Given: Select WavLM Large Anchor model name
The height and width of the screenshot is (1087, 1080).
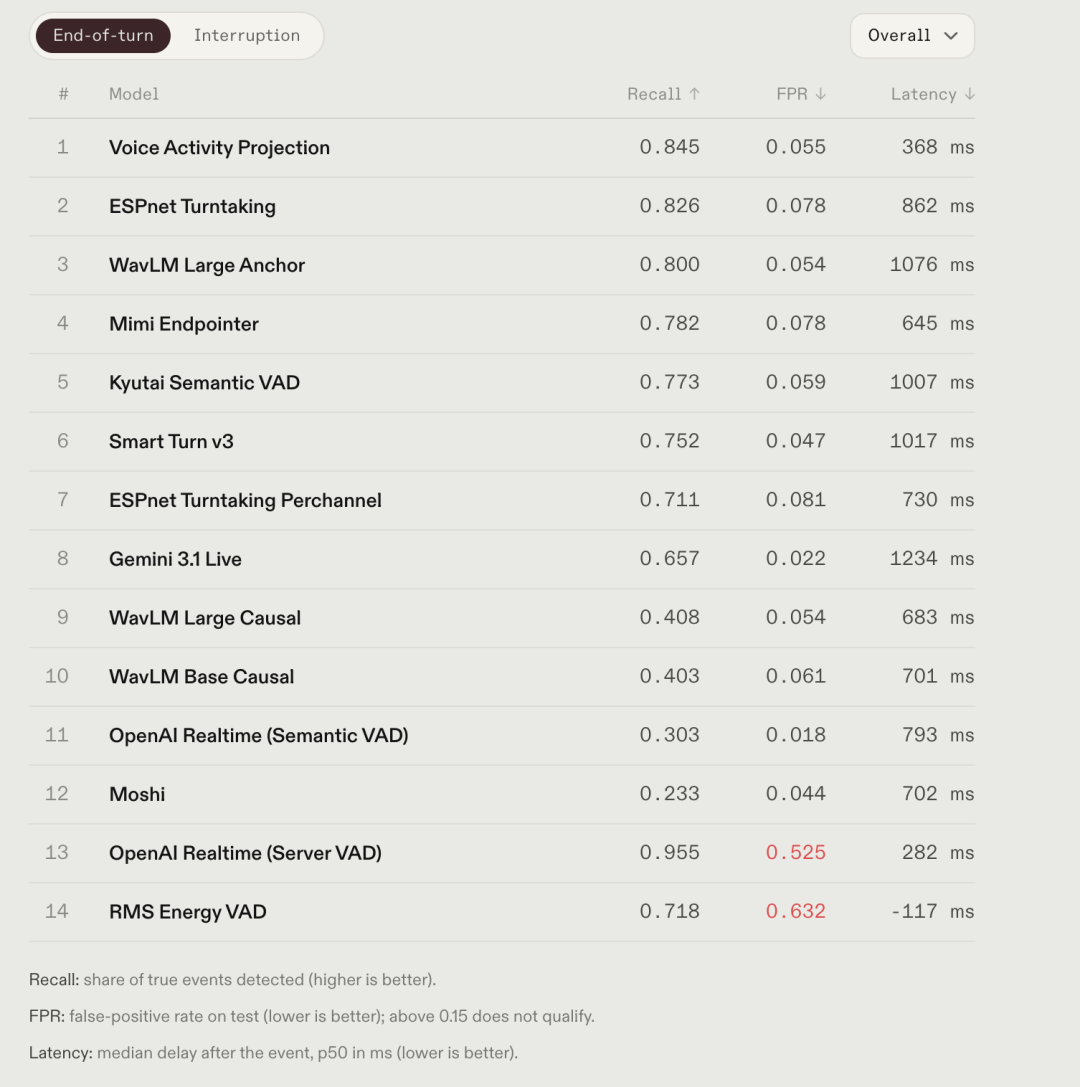Looking at the screenshot, I should pyautogui.click(x=207, y=265).
